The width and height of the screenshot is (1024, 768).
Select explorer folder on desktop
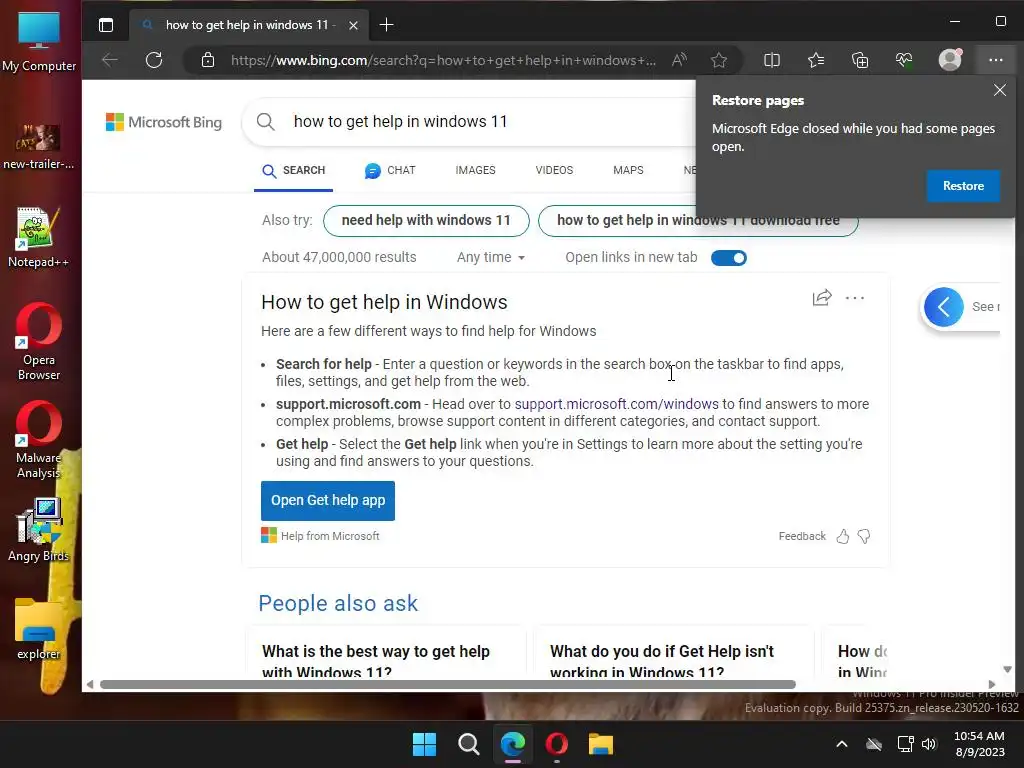(39, 629)
